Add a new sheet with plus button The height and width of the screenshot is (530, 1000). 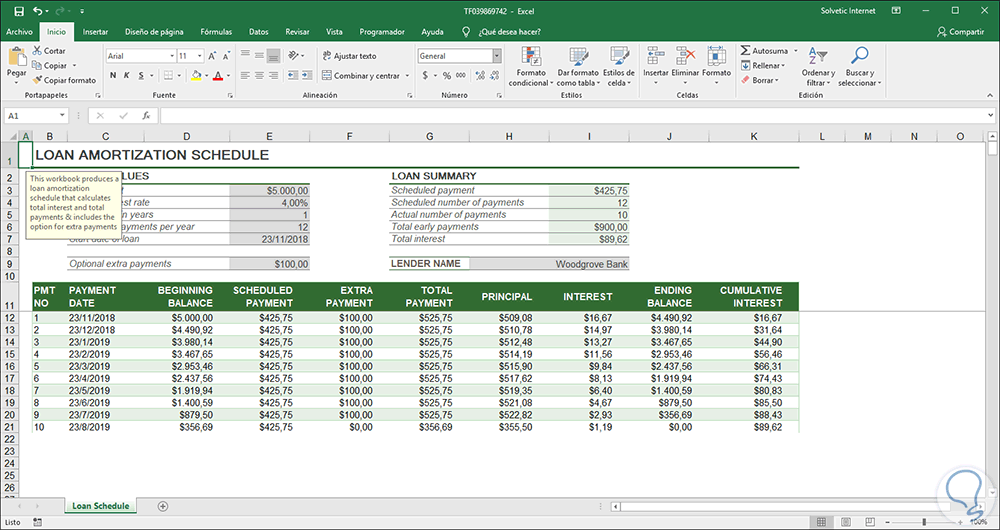coord(163,506)
